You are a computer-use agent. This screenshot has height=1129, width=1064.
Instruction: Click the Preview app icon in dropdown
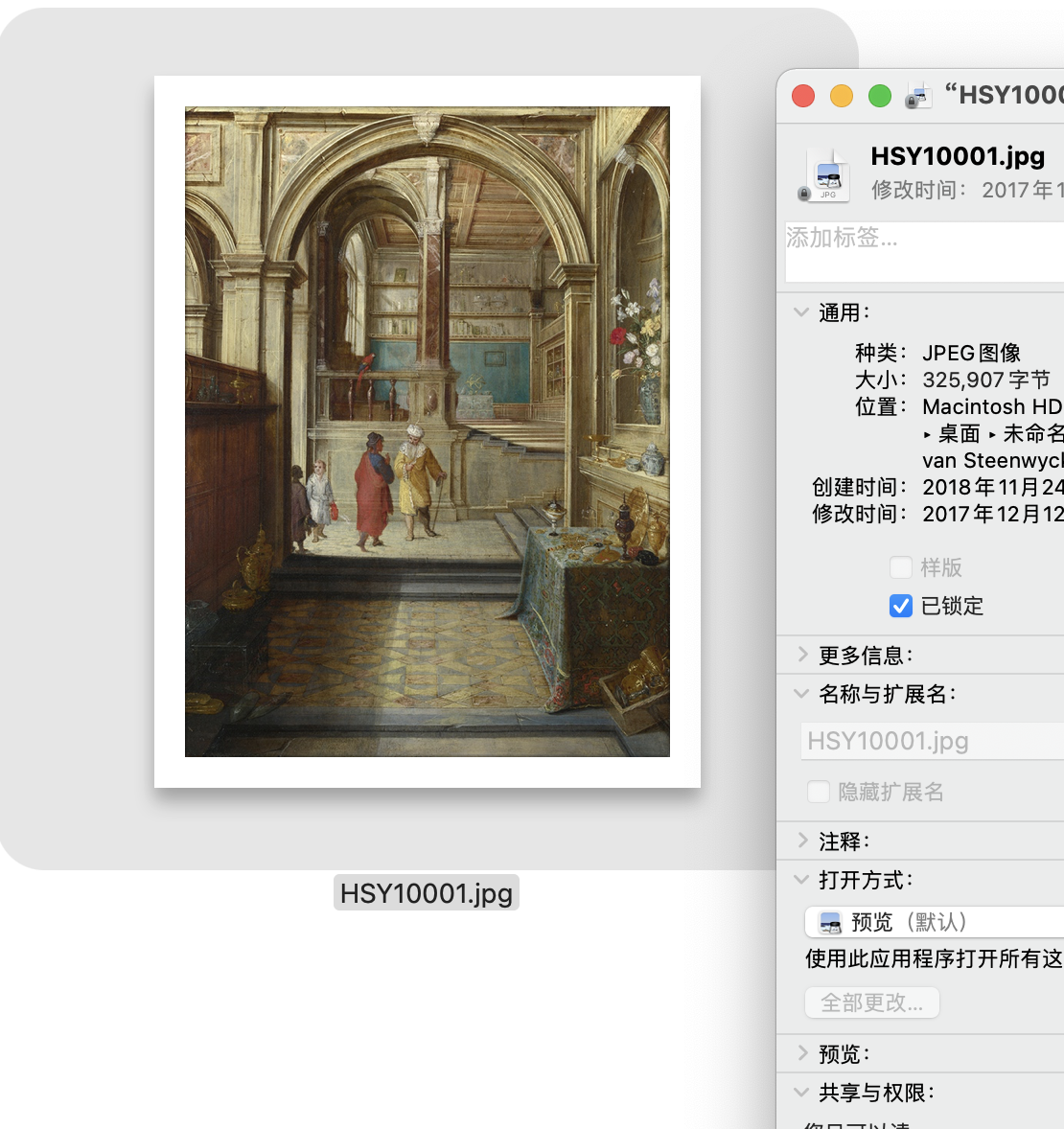pyautogui.click(x=830, y=923)
